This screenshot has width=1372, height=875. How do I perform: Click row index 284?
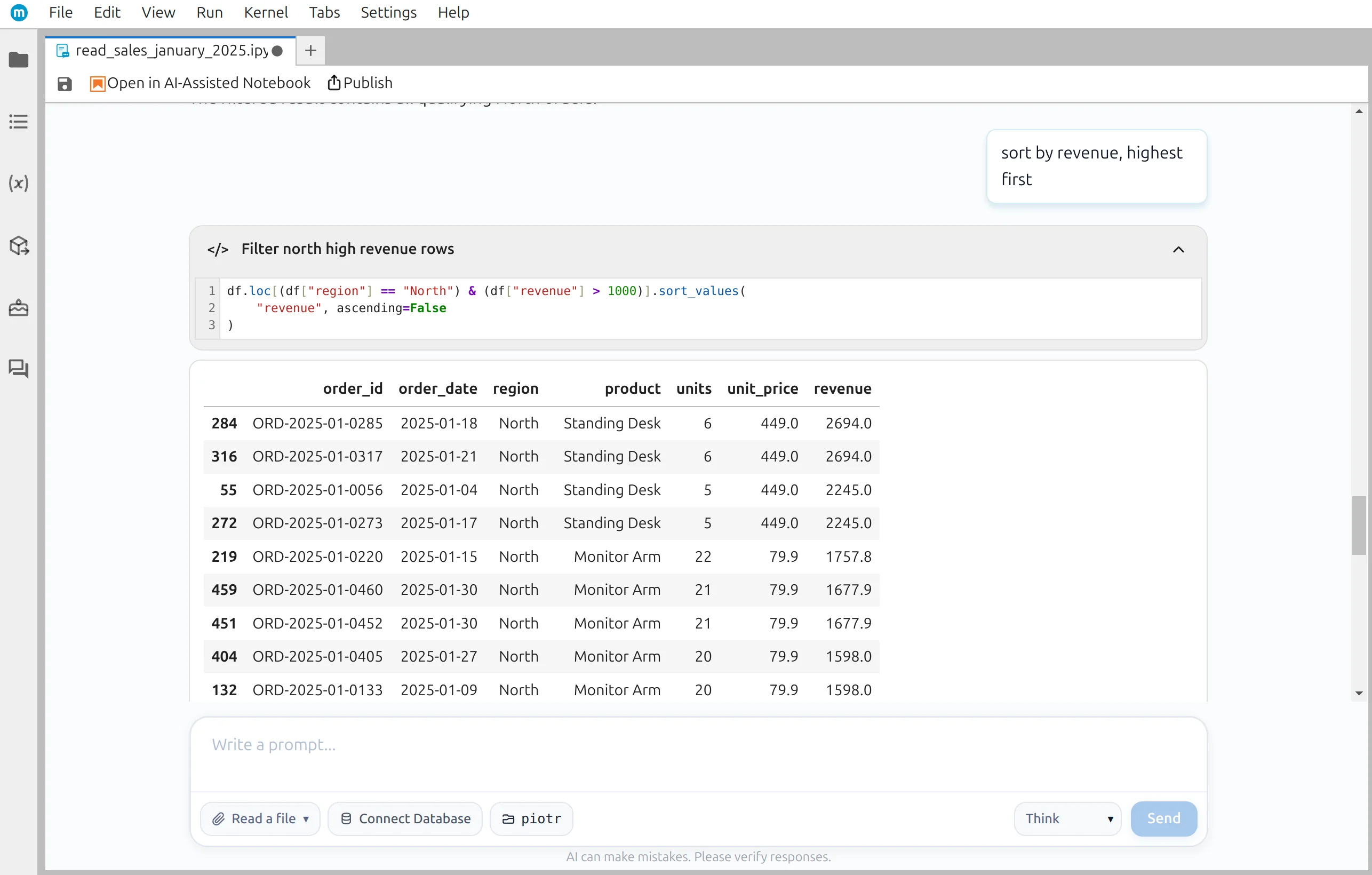[x=224, y=423]
